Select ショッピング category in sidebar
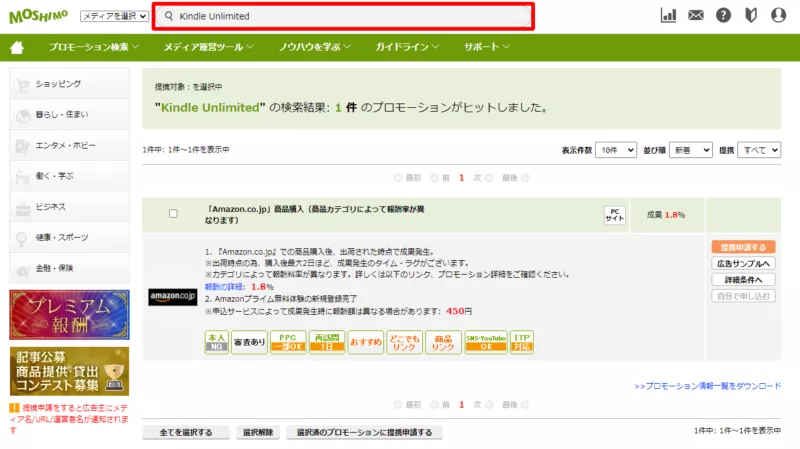The width and height of the screenshot is (800, 449). tap(69, 84)
